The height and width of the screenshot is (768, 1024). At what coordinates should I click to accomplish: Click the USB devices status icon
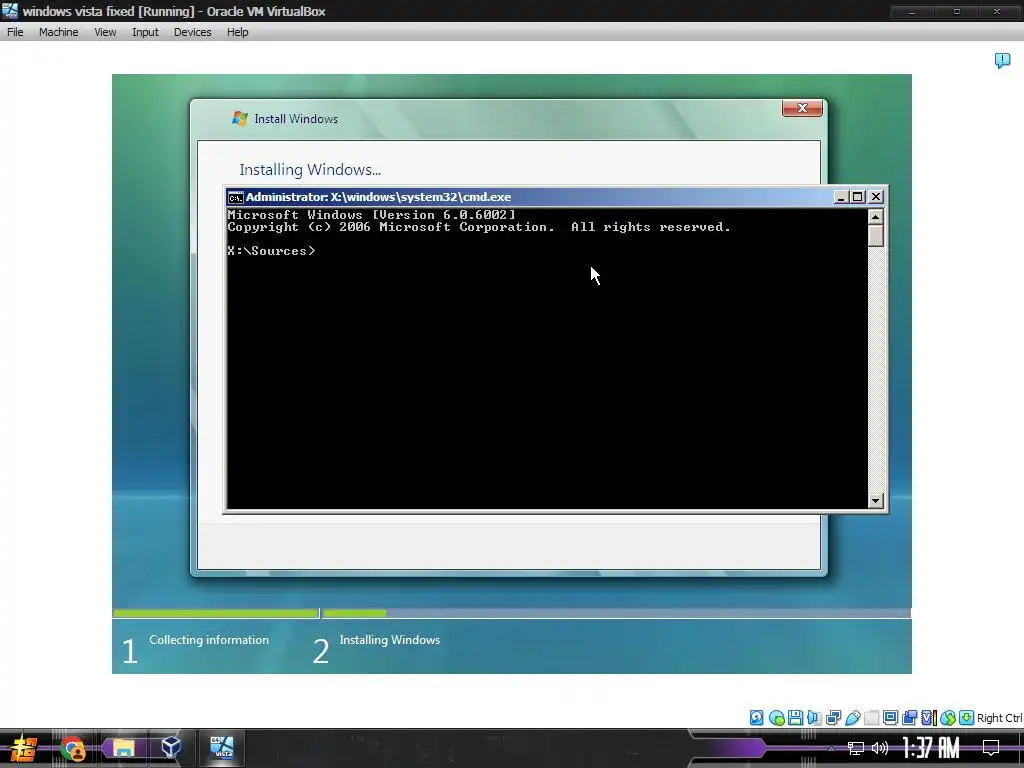[x=852, y=718]
